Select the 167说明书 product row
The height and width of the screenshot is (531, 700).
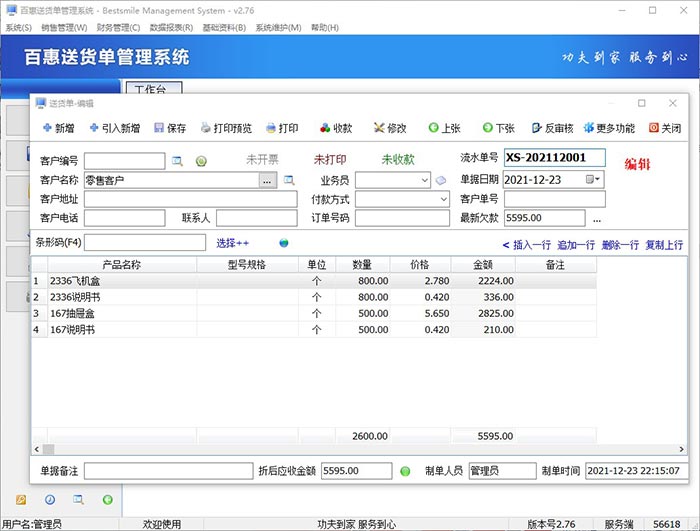313,330
